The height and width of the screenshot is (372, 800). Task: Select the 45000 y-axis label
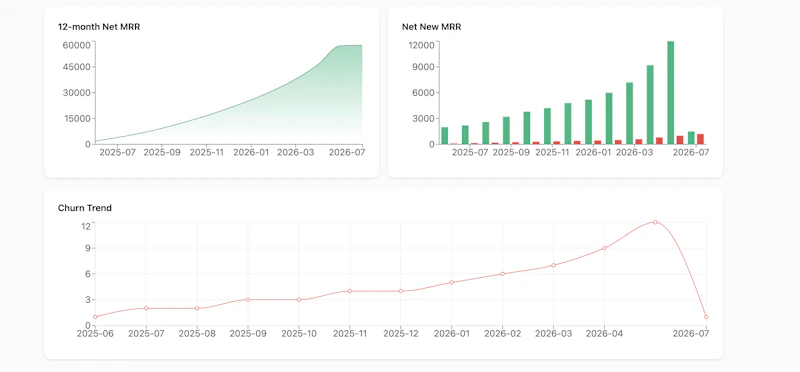tap(77, 67)
